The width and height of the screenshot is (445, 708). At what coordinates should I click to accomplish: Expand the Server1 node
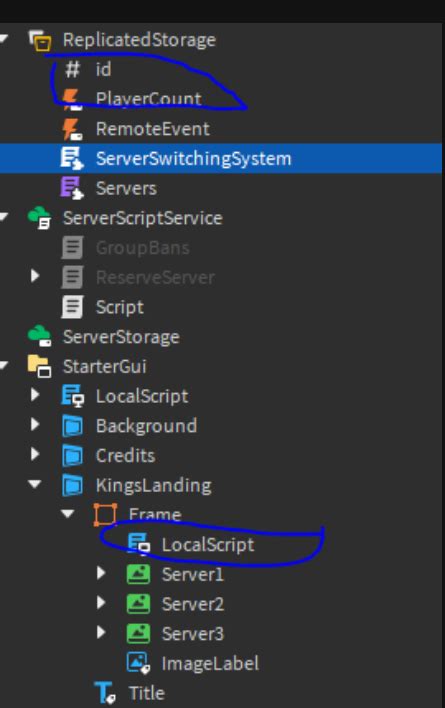(101, 573)
